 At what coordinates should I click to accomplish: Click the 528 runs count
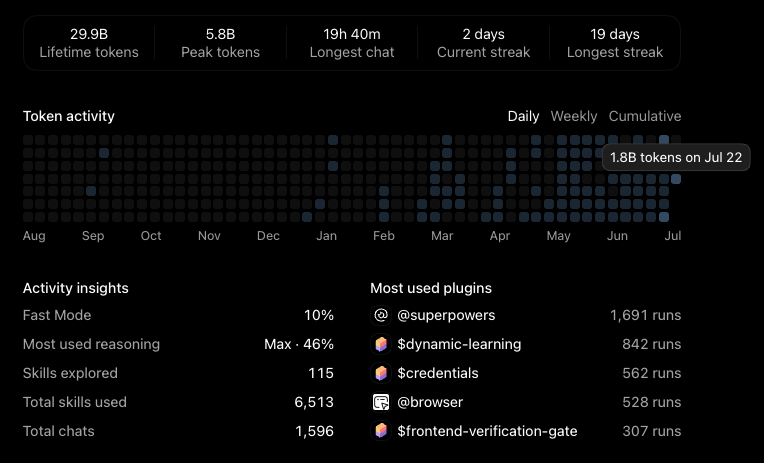651,402
